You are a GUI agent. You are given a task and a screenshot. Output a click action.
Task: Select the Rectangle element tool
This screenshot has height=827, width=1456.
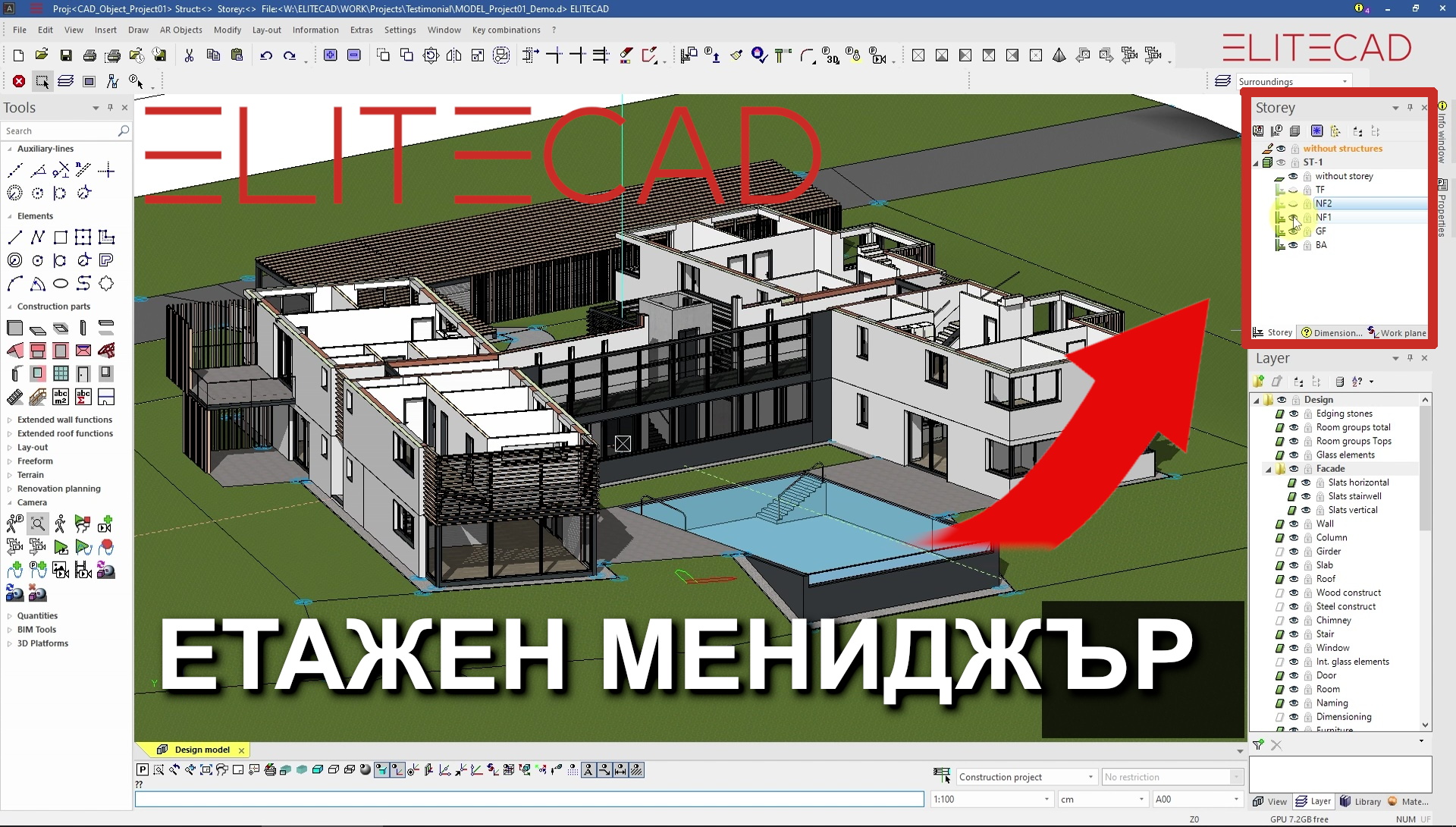(x=61, y=237)
